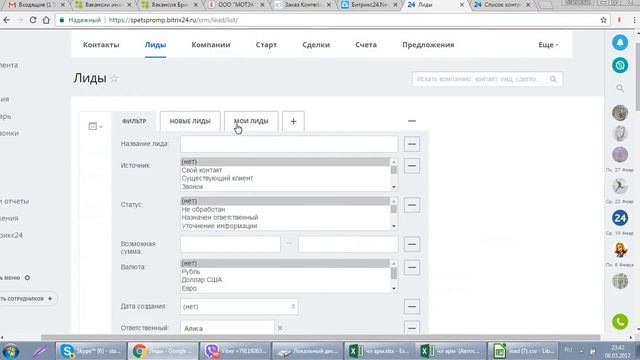Open the Старт section
Viewport: 640px width, 360px height.
(266, 45)
